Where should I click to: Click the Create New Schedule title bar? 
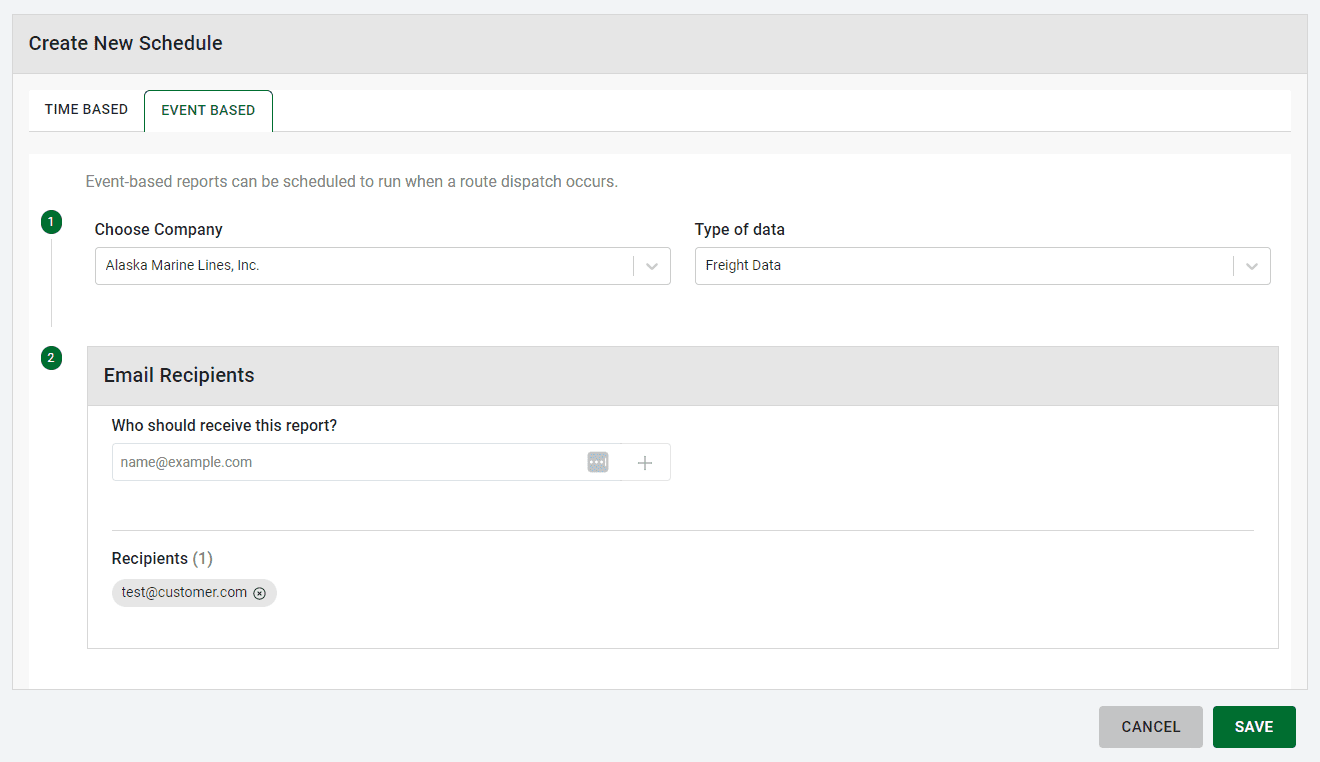pos(125,43)
